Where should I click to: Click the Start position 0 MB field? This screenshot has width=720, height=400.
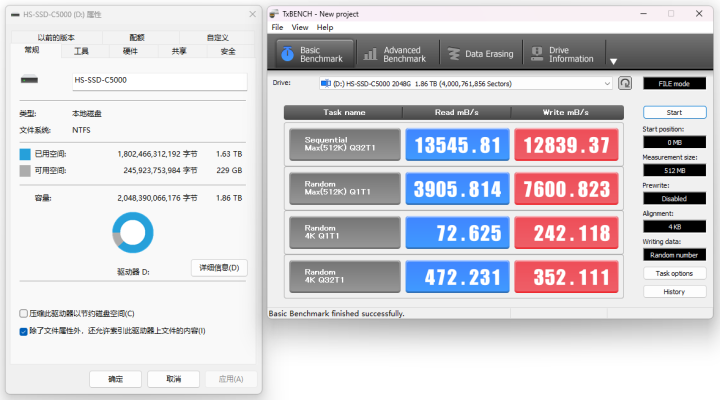(674, 142)
